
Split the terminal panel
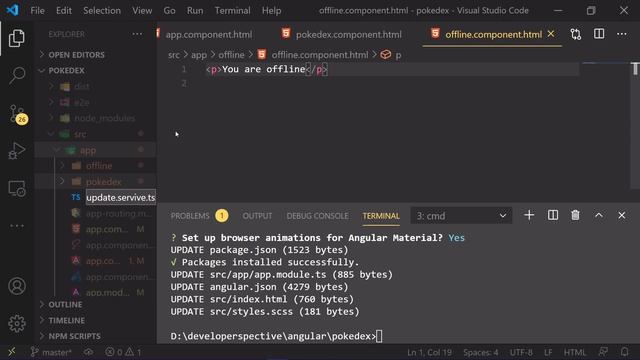click(553, 215)
